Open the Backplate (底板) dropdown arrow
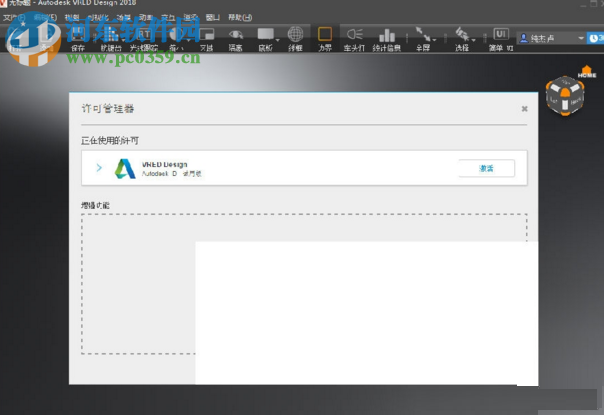604x415 pixels. (x=277, y=40)
